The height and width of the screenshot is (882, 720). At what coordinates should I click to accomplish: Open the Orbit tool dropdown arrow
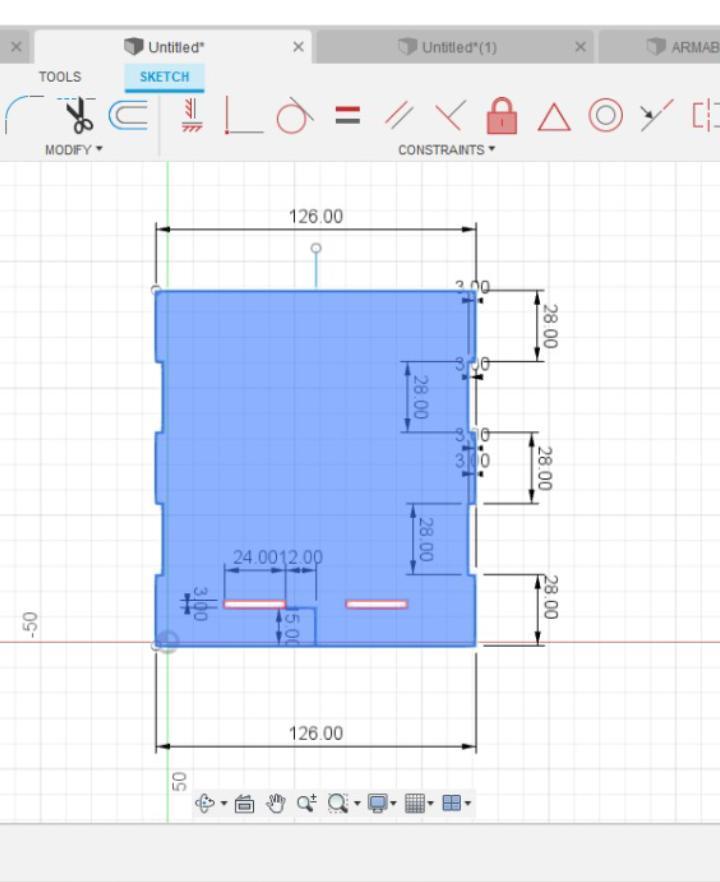tap(224, 803)
